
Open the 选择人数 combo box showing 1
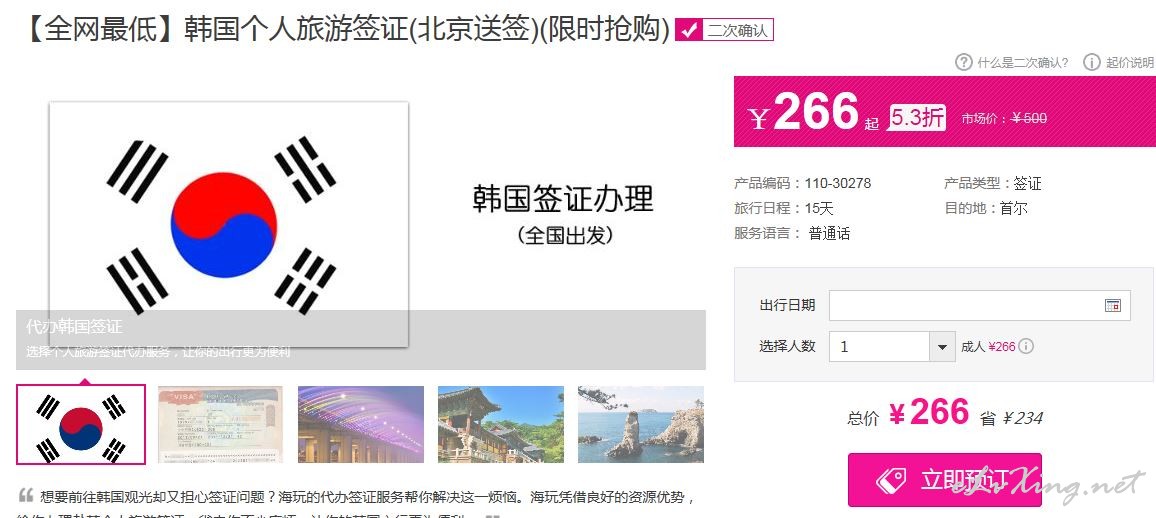click(892, 346)
